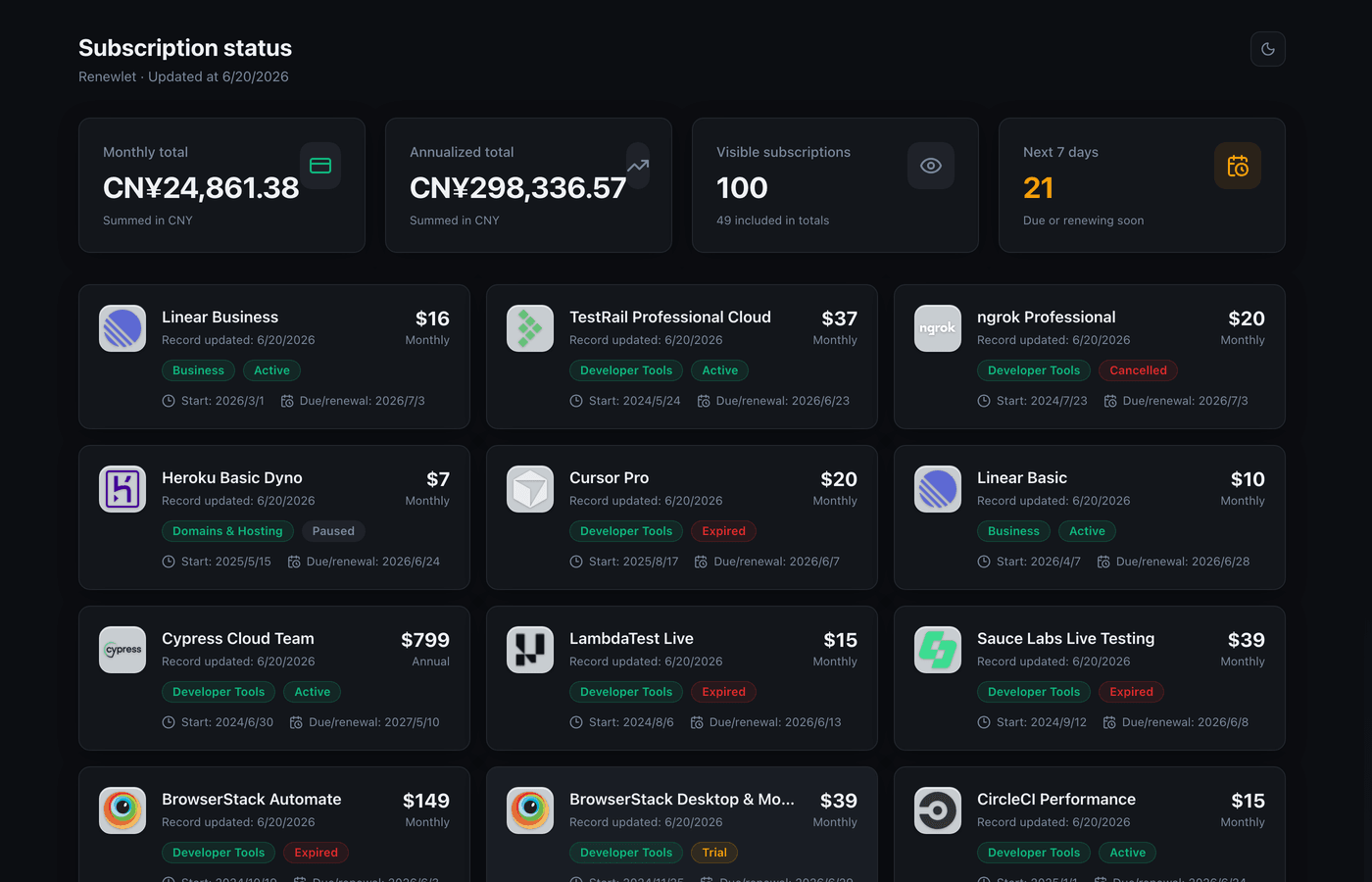The width and height of the screenshot is (1372, 882).
Task: Click the Cursor Pro logo
Action: click(x=530, y=489)
